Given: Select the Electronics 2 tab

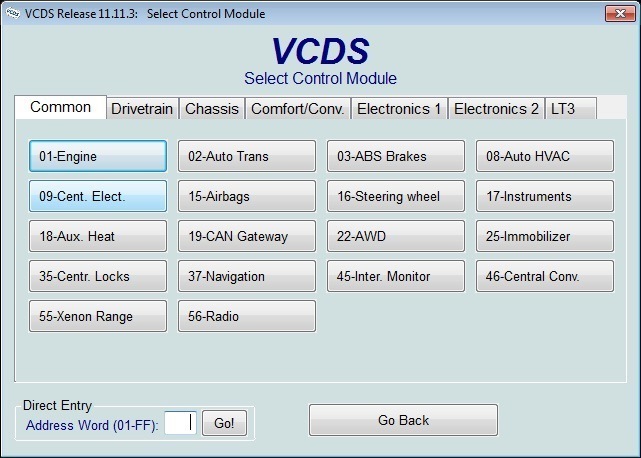Looking at the screenshot, I should coord(496,109).
